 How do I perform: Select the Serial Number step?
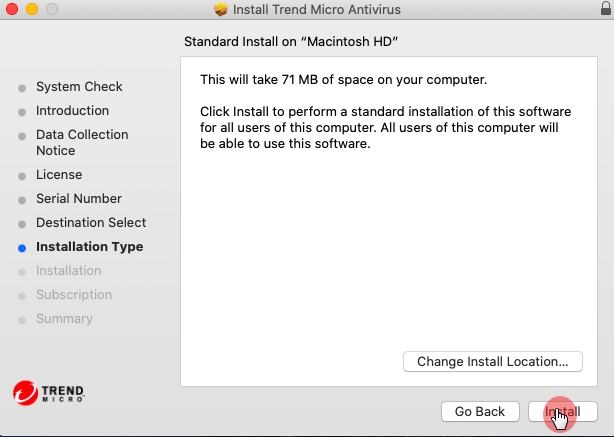(x=79, y=199)
